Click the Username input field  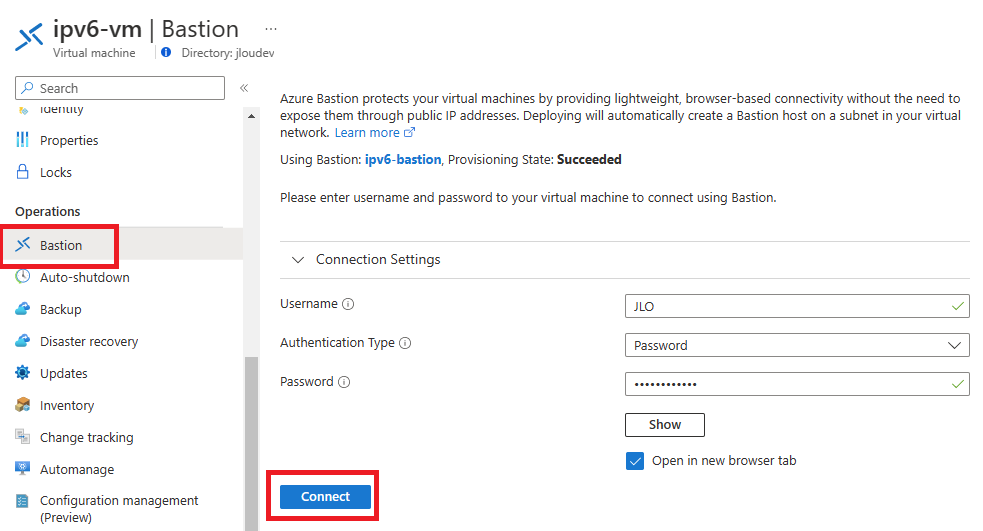coord(797,306)
